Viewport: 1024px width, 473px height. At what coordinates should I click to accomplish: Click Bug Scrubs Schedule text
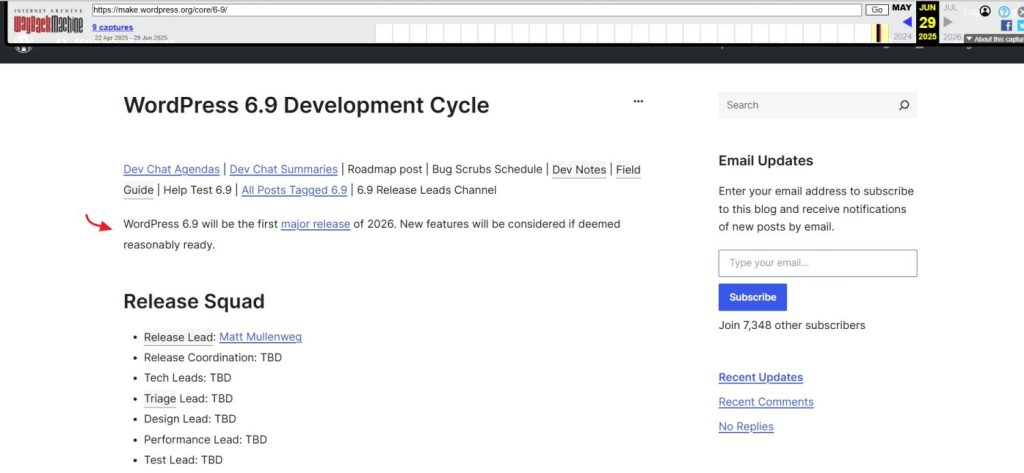(x=487, y=169)
